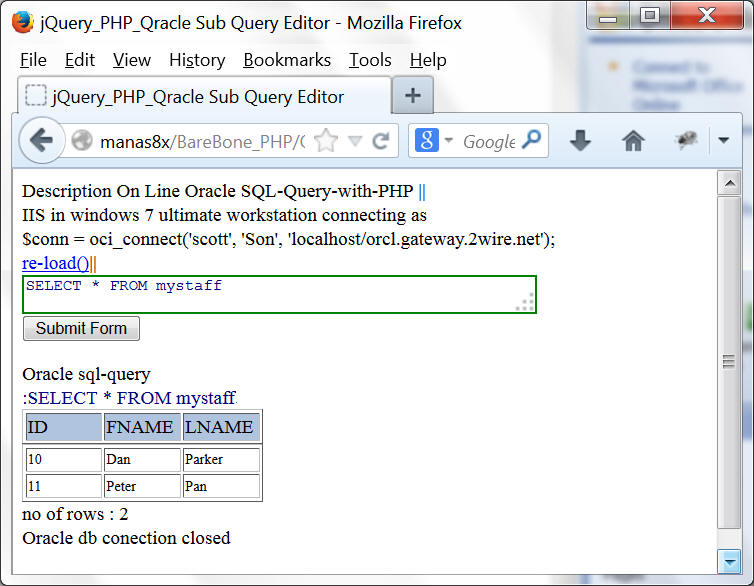The height and width of the screenshot is (586, 754).
Task: Click the Parker last name cell
Action: point(221,459)
